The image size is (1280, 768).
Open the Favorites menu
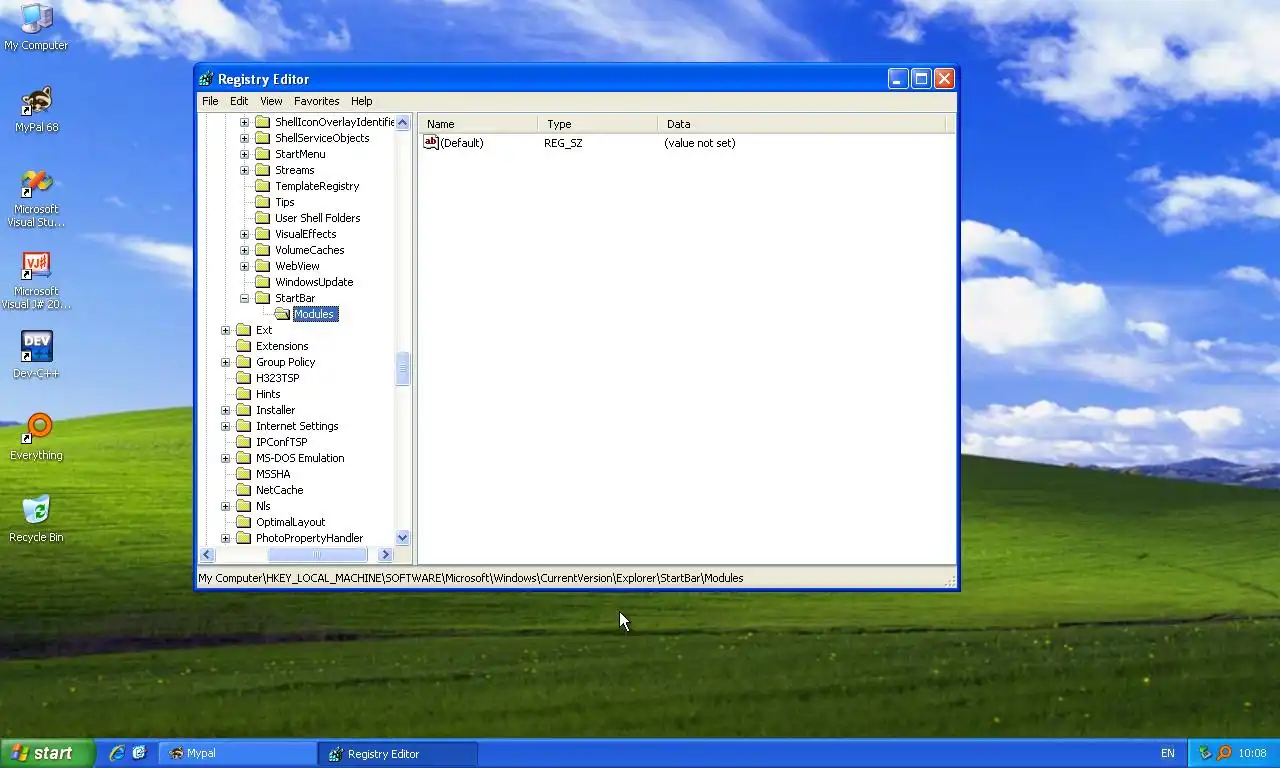[317, 101]
